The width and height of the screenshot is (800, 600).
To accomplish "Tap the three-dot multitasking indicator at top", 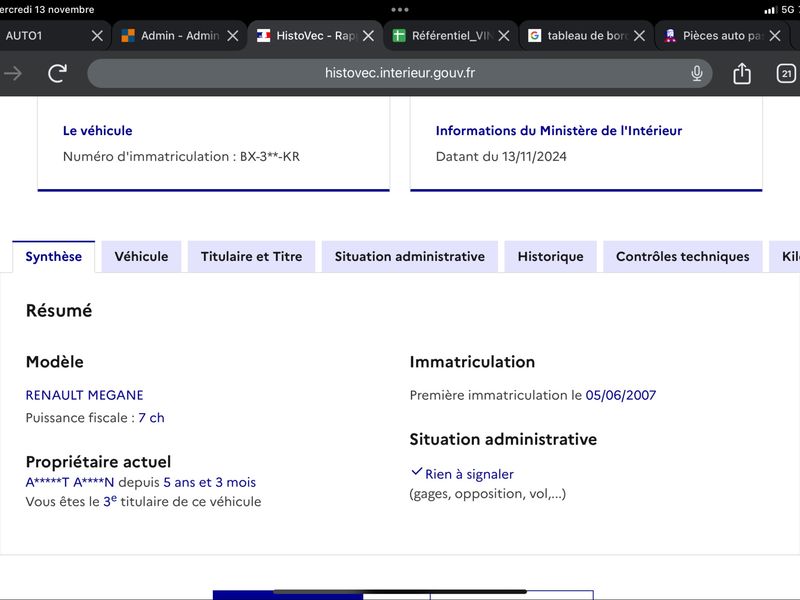I will (x=399, y=10).
